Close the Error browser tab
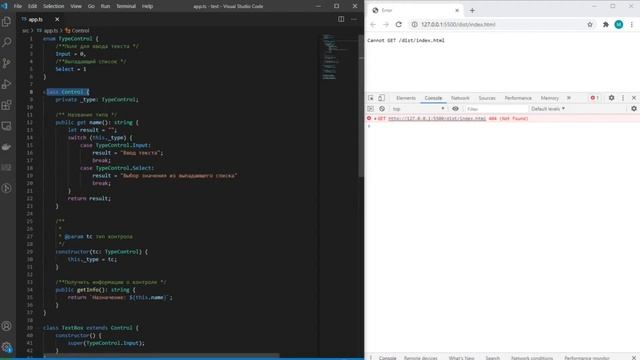640x360 pixels. coord(457,11)
